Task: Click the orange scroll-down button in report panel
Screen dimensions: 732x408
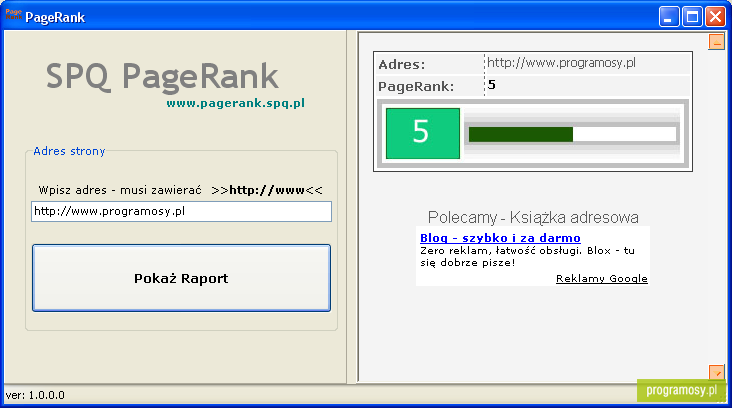Action: point(716,372)
